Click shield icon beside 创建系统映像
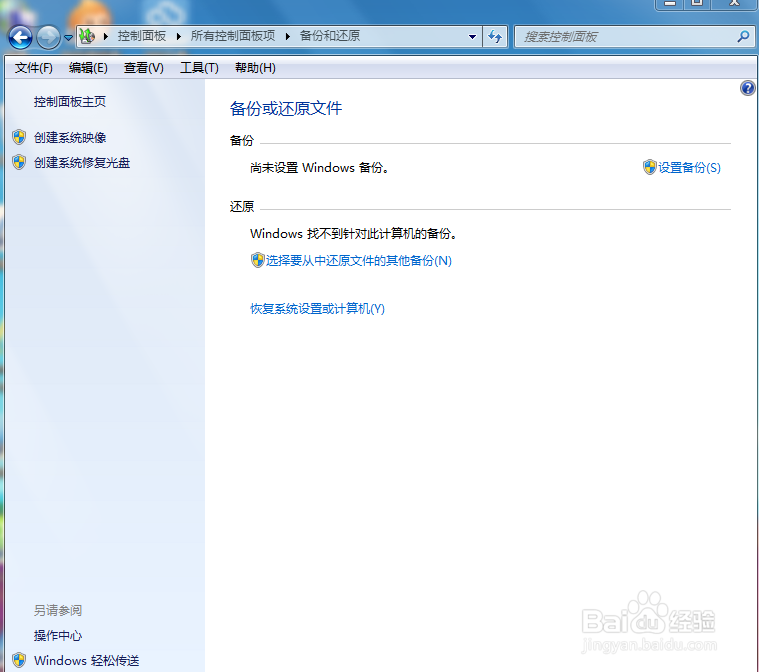 pos(19,137)
